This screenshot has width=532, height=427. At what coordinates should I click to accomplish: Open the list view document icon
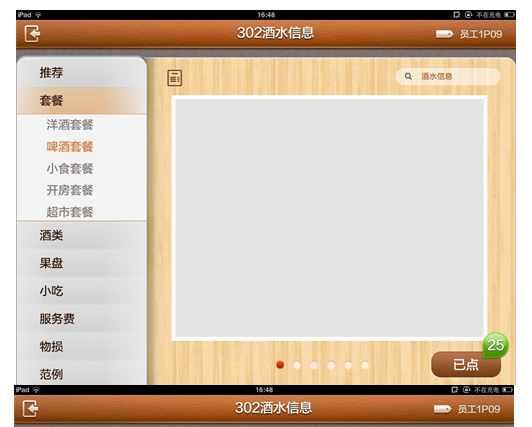[175, 78]
